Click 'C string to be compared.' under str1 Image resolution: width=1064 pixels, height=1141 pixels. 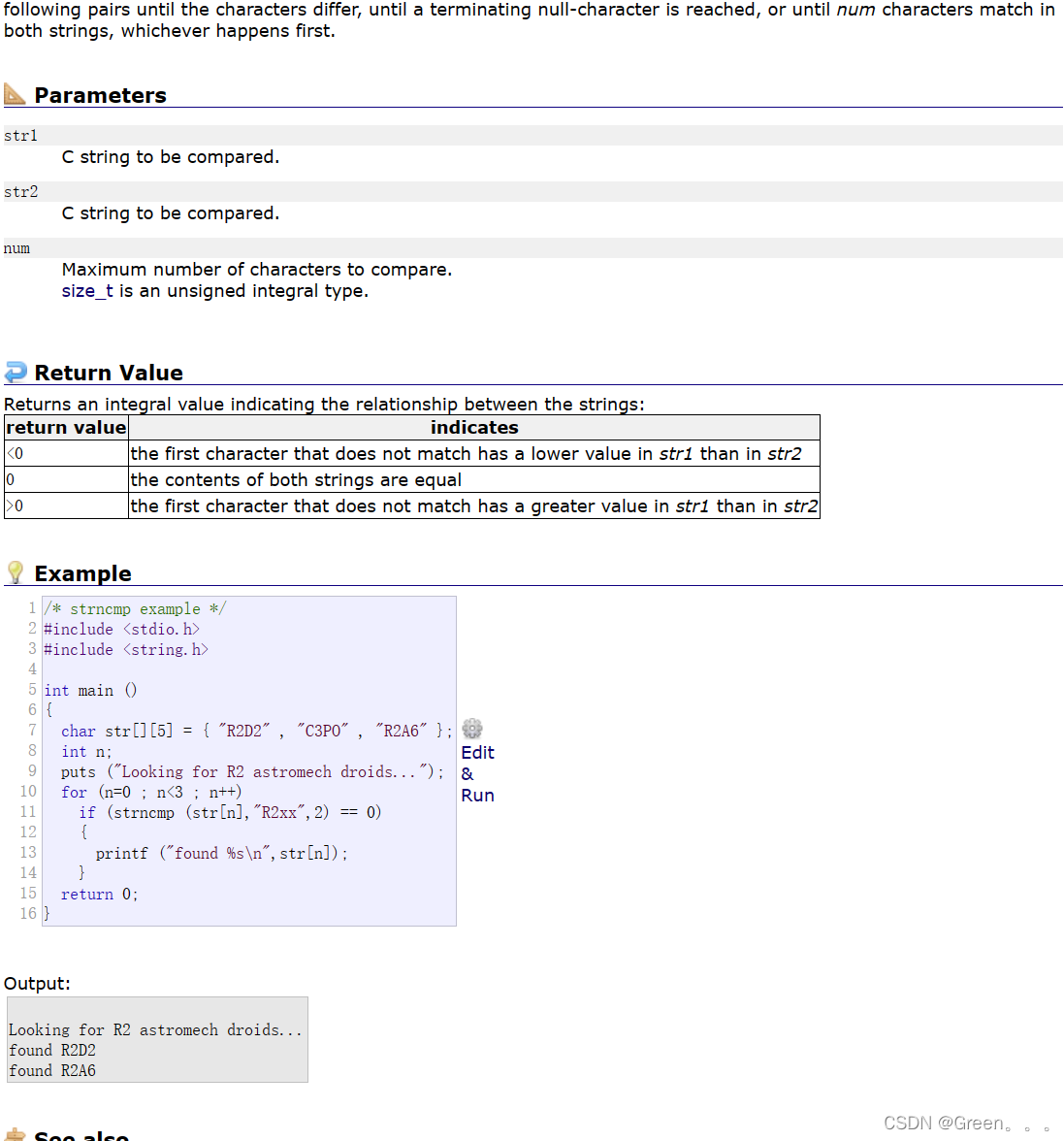(x=170, y=157)
